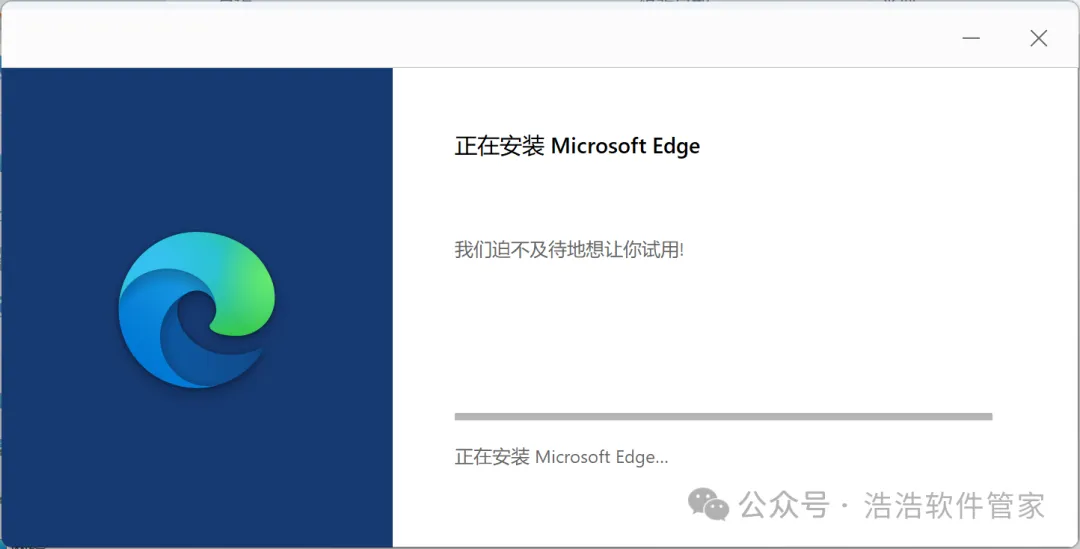Click the left end of the progress bar
Viewport: 1080px width, 549px height.
click(460, 416)
